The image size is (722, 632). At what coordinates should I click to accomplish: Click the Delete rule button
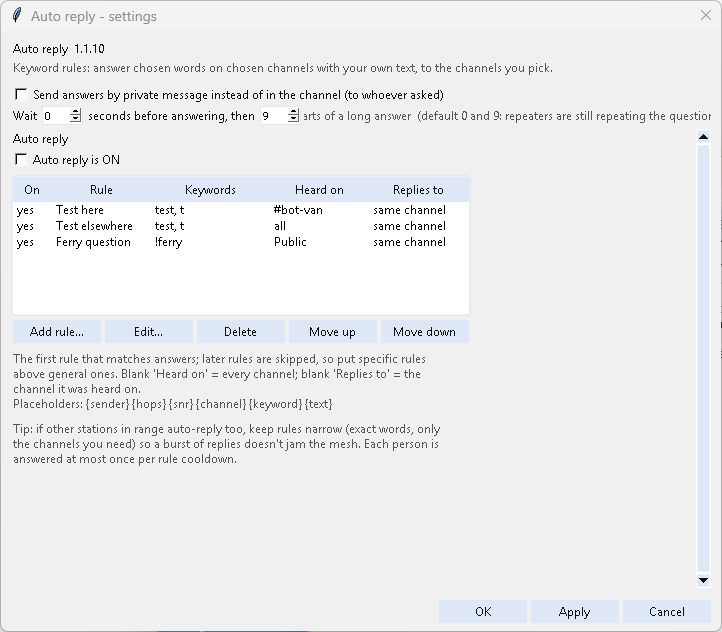240,332
